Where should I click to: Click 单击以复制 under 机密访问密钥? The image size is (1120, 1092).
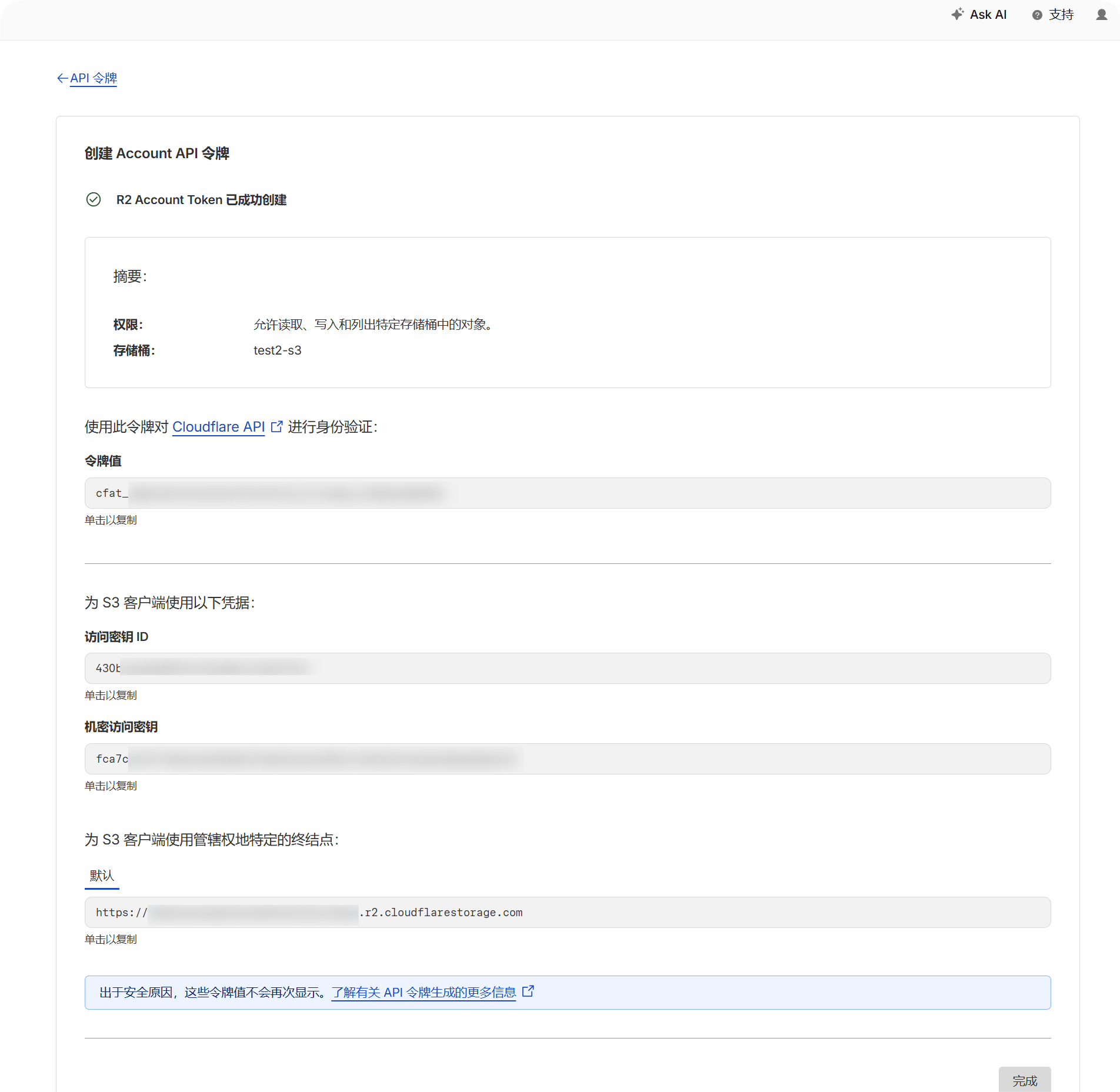click(x=111, y=786)
